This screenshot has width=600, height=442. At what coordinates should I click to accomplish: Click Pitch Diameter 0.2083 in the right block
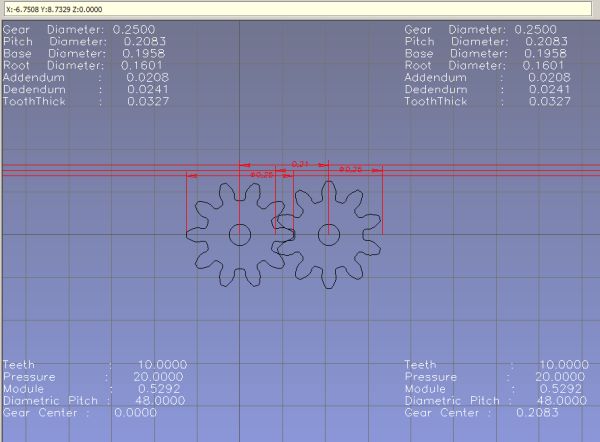(486, 41)
